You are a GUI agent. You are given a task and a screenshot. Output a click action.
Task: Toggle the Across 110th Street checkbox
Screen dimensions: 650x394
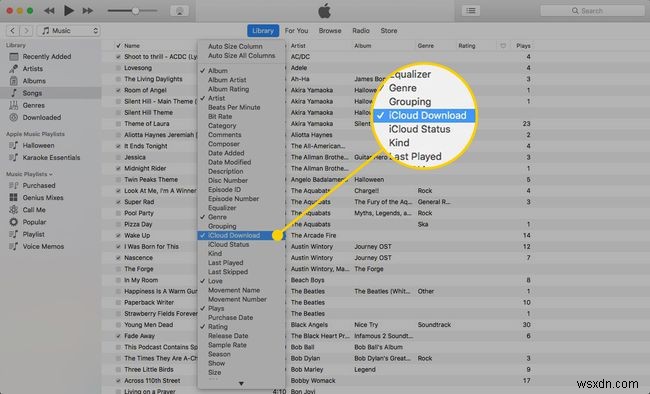click(x=118, y=381)
